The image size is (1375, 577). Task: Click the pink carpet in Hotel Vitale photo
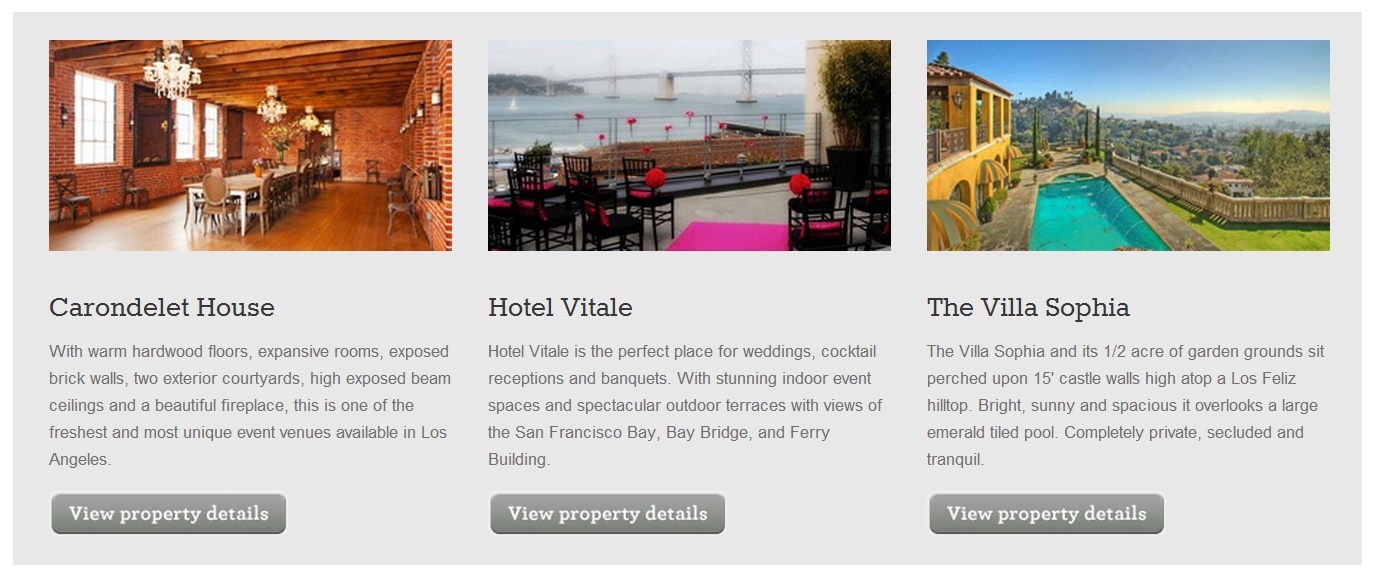[x=727, y=237]
